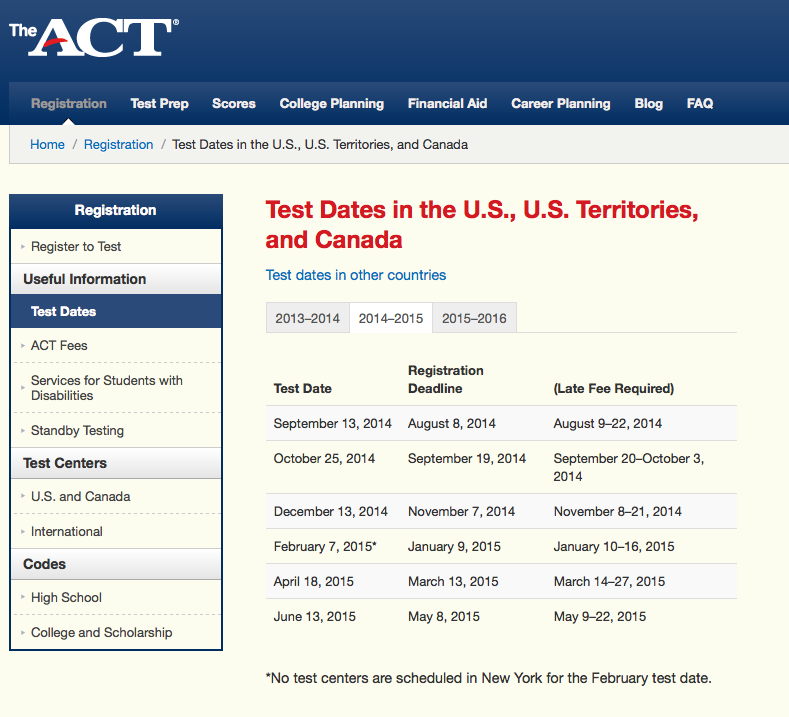Click the June 13, 2015 test date
The width and height of the screenshot is (789, 717).
[314, 616]
